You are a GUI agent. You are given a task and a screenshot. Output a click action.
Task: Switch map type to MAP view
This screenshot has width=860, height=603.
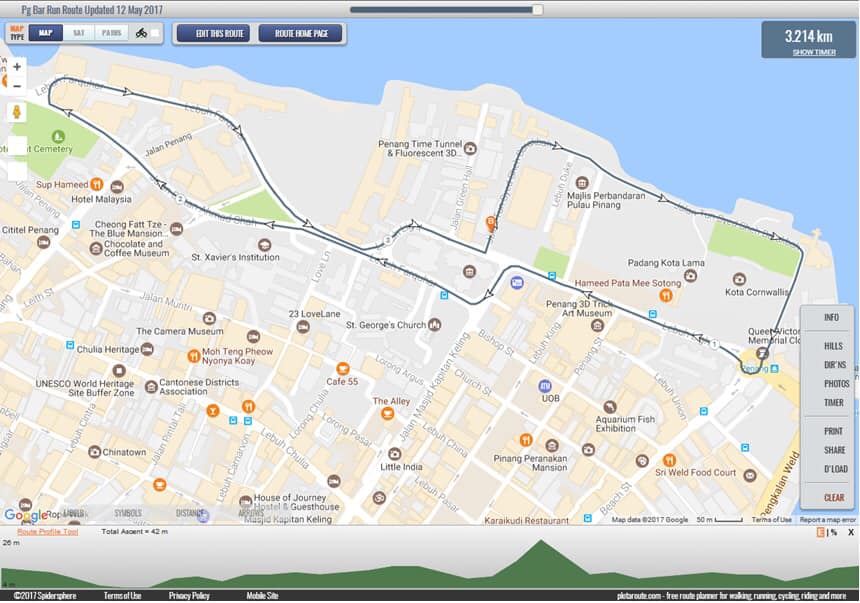point(46,33)
